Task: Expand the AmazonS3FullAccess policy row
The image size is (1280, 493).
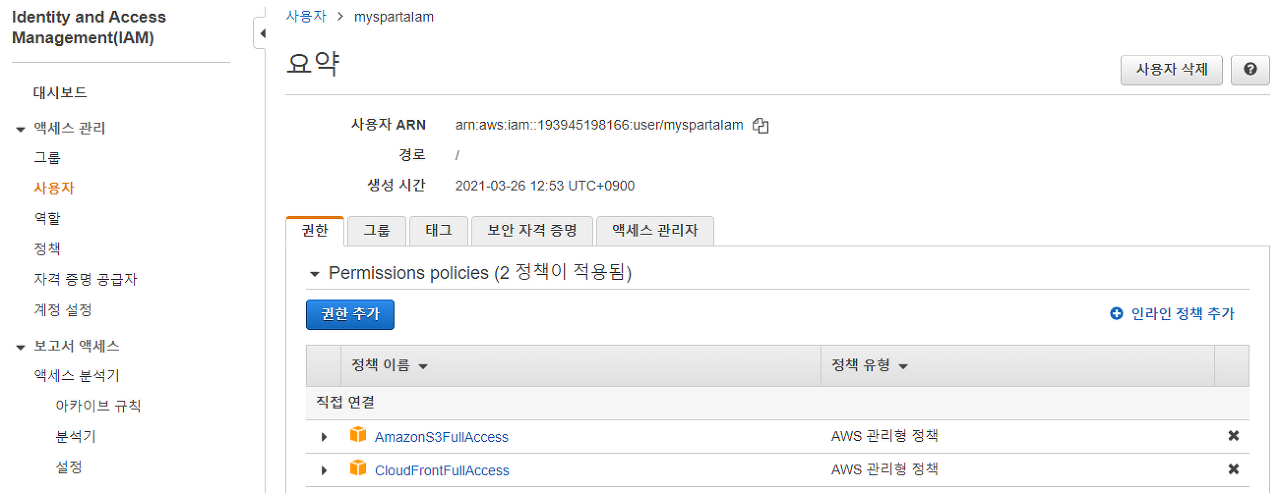Action: (324, 437)
